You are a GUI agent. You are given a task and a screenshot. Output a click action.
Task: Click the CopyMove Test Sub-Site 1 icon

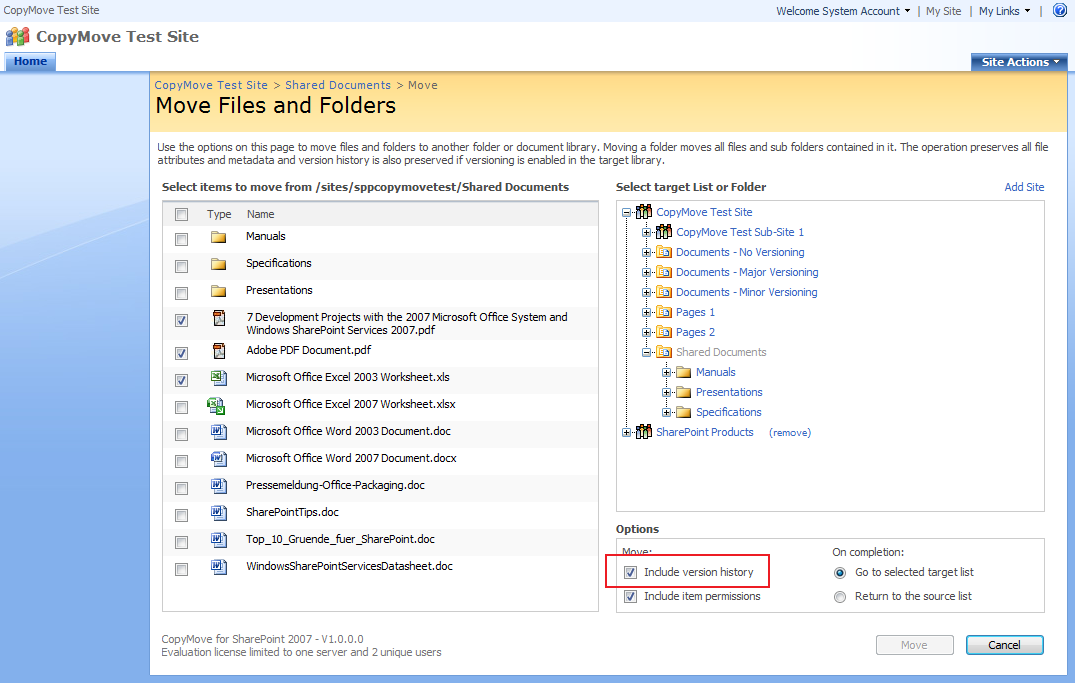tap(664, 232)
